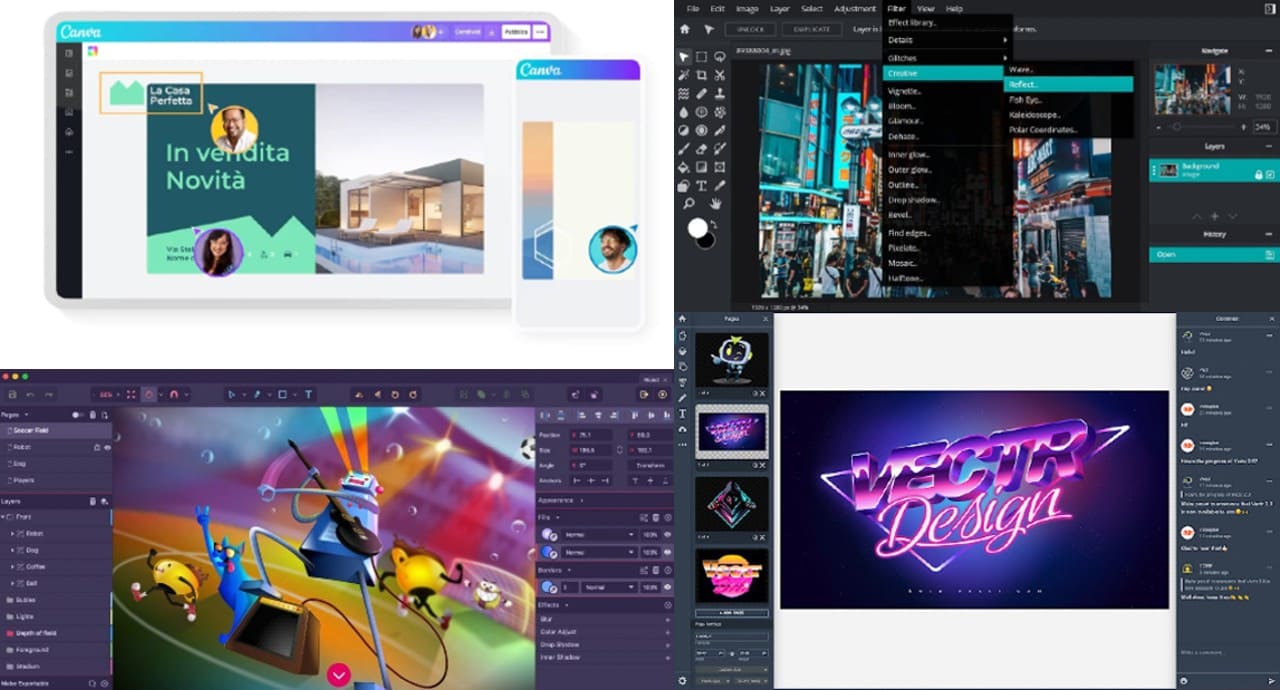Hide the Border using its eye icon
The height and width of the screenshot is (690, 1280).
(667, 587)
